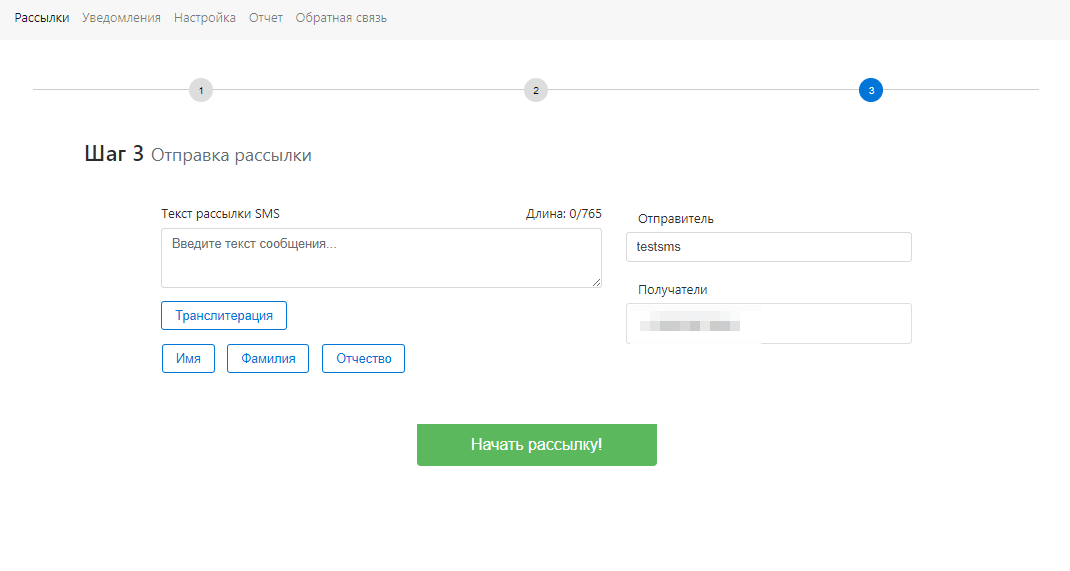Open Обратная связь link

341,18
